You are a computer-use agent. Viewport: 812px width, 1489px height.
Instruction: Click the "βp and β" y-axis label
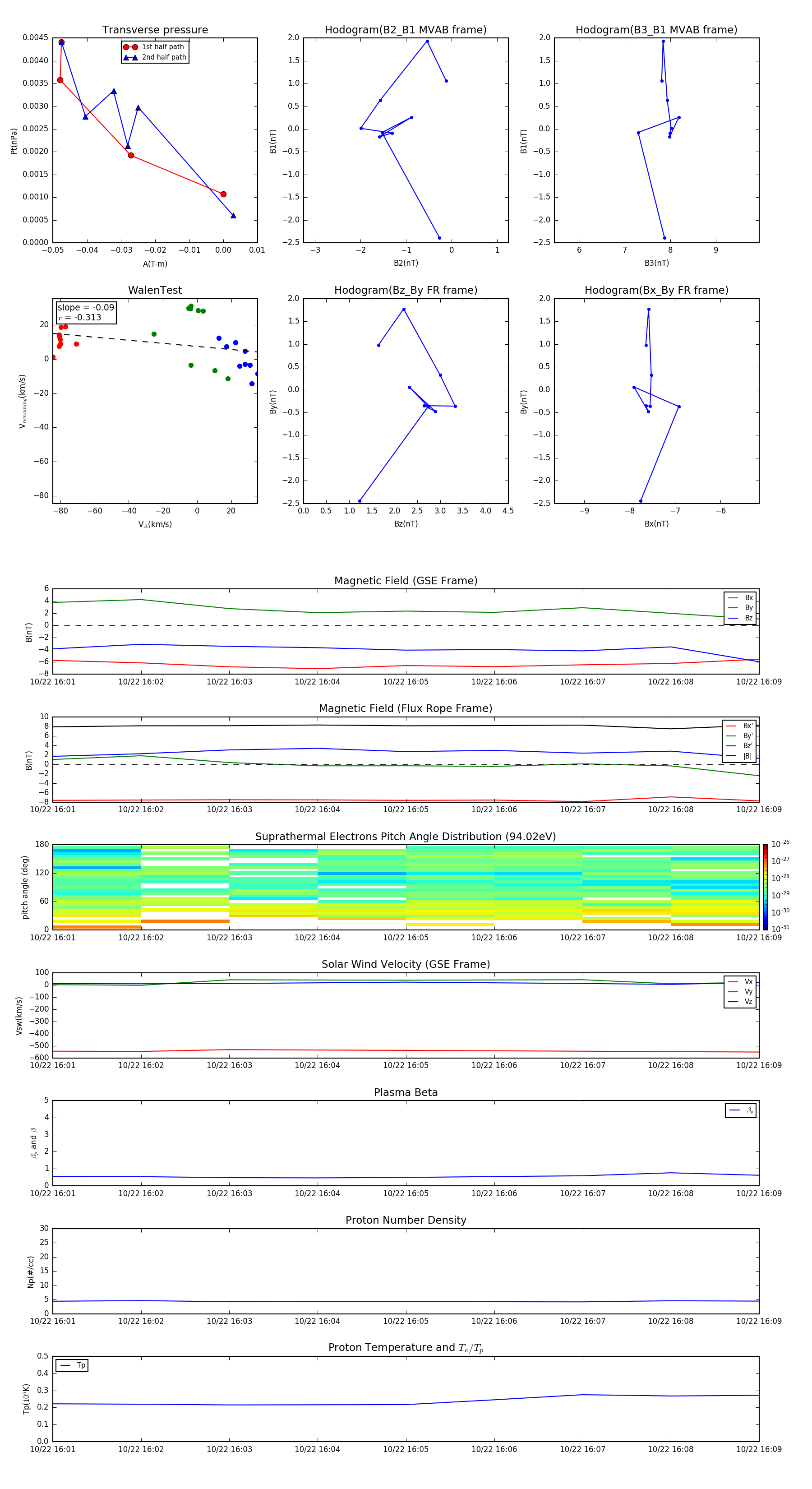[x=34, y=1143]
